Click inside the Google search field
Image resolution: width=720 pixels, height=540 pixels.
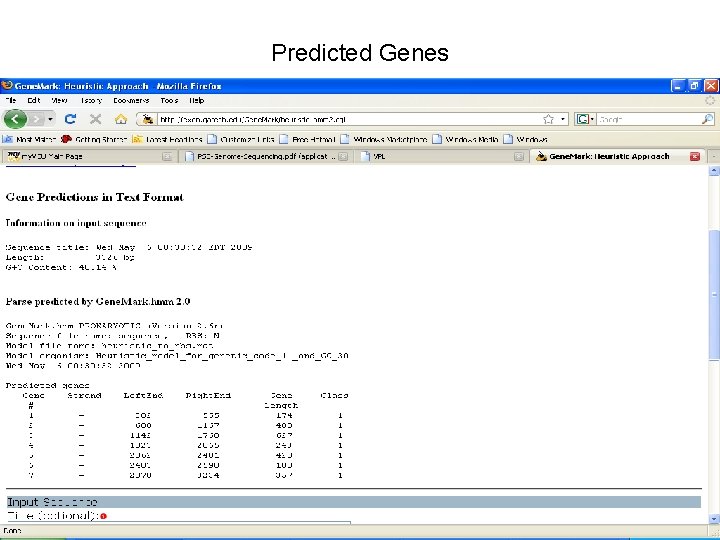(x=648, y=119)
